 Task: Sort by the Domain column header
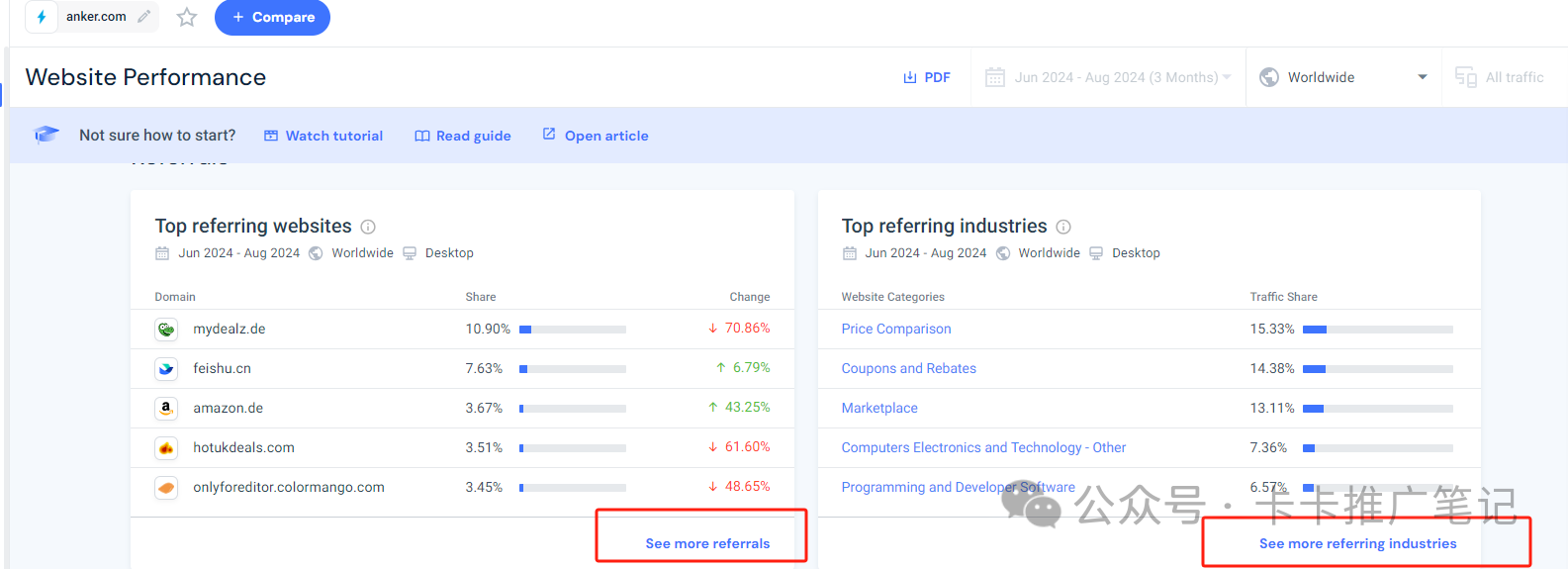tap(175, 297)
